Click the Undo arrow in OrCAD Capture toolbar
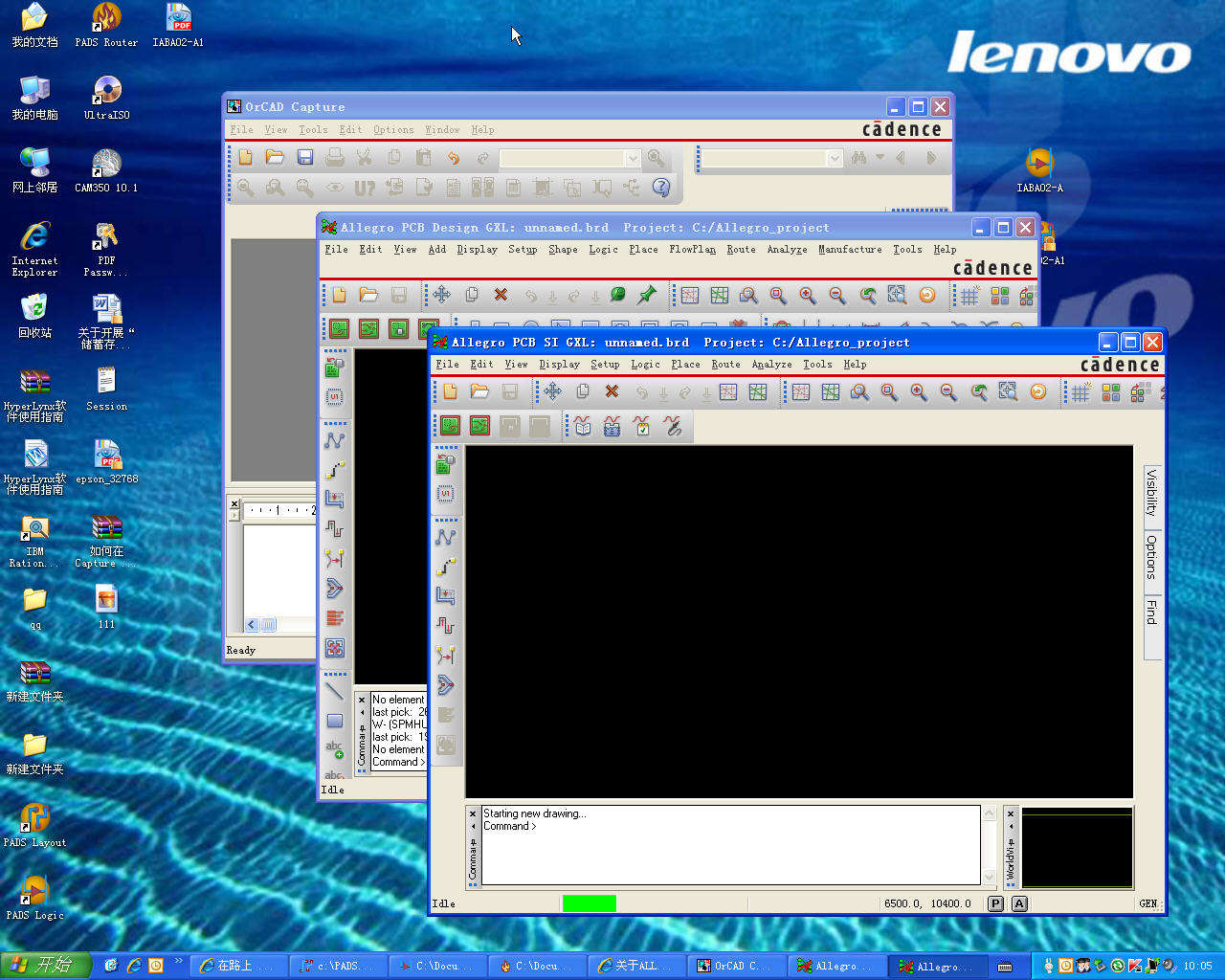The image size is (1225, 980). 453,157
